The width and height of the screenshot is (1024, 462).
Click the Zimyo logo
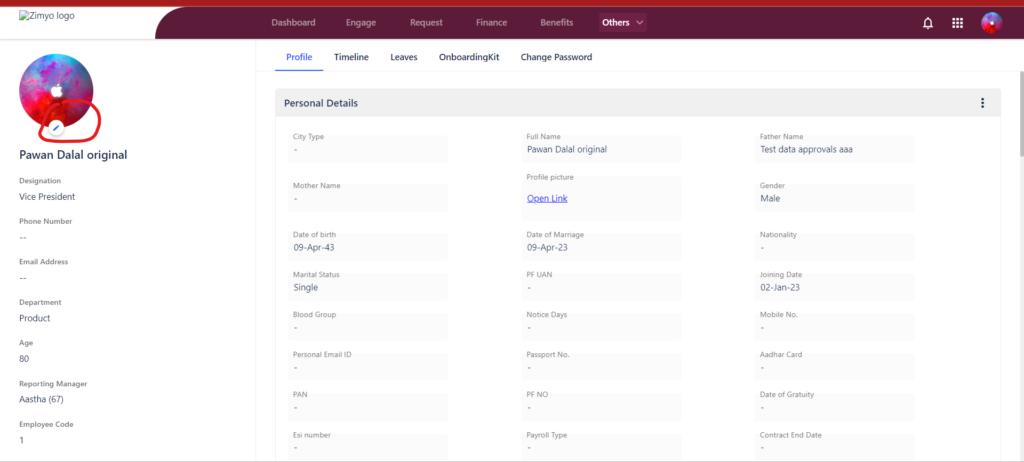(x=47, y=16)
